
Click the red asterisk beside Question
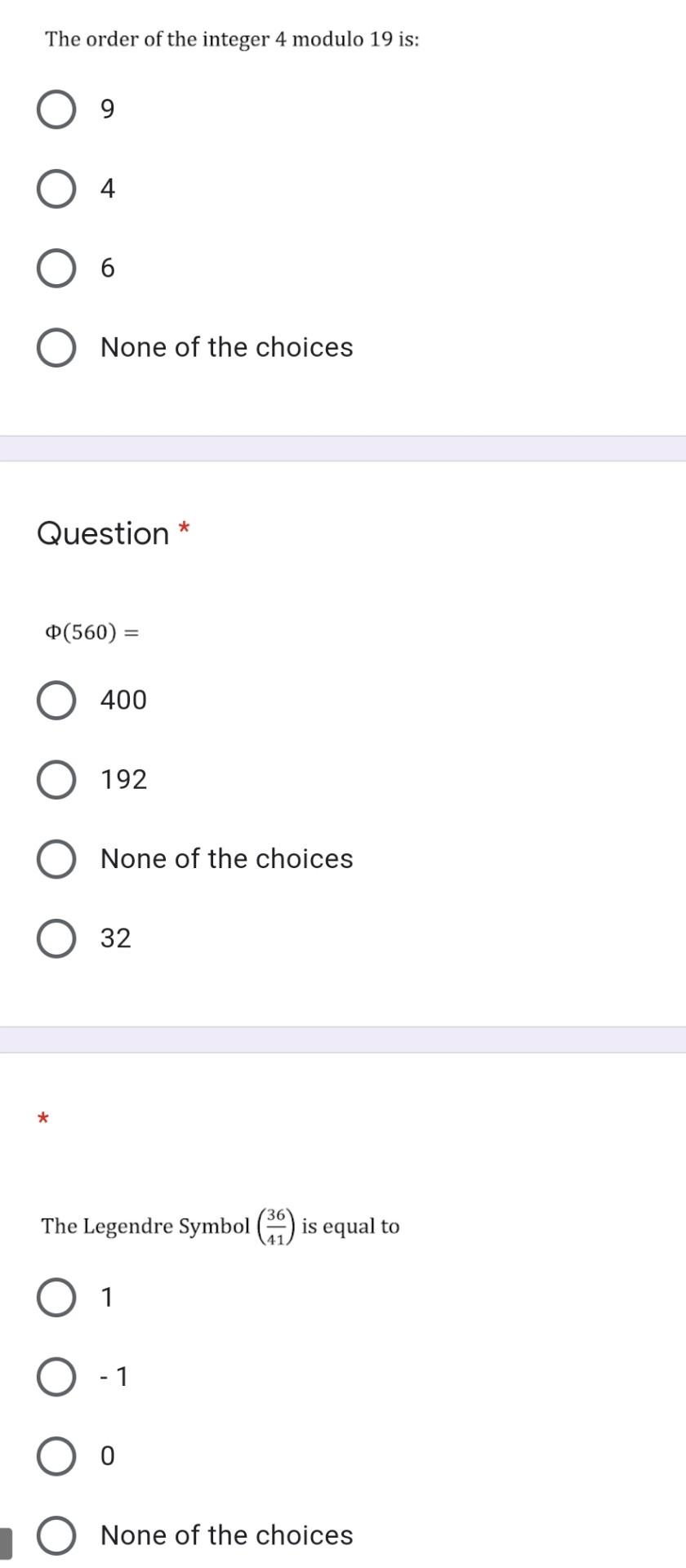pos(182,529)
